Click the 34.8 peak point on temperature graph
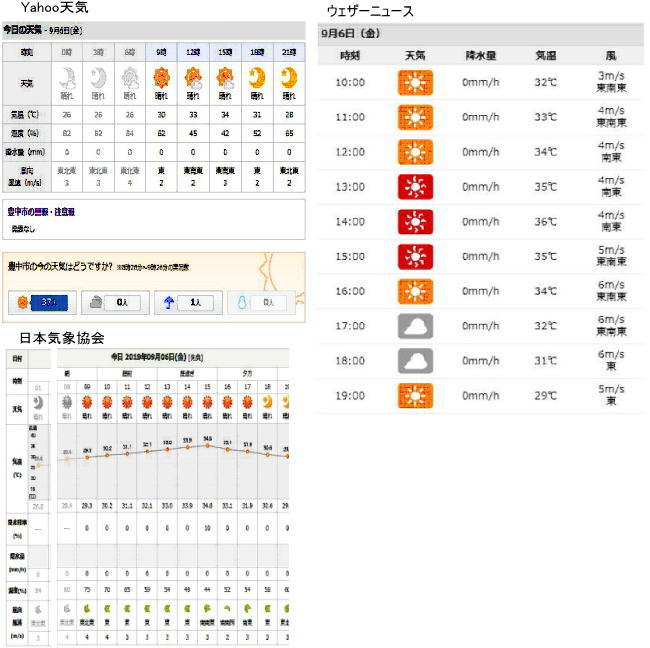Screen dimensions: 650x648 point(207,446)
